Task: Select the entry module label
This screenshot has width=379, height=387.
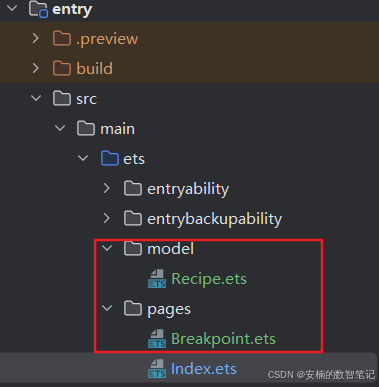Action: point(72,10)
